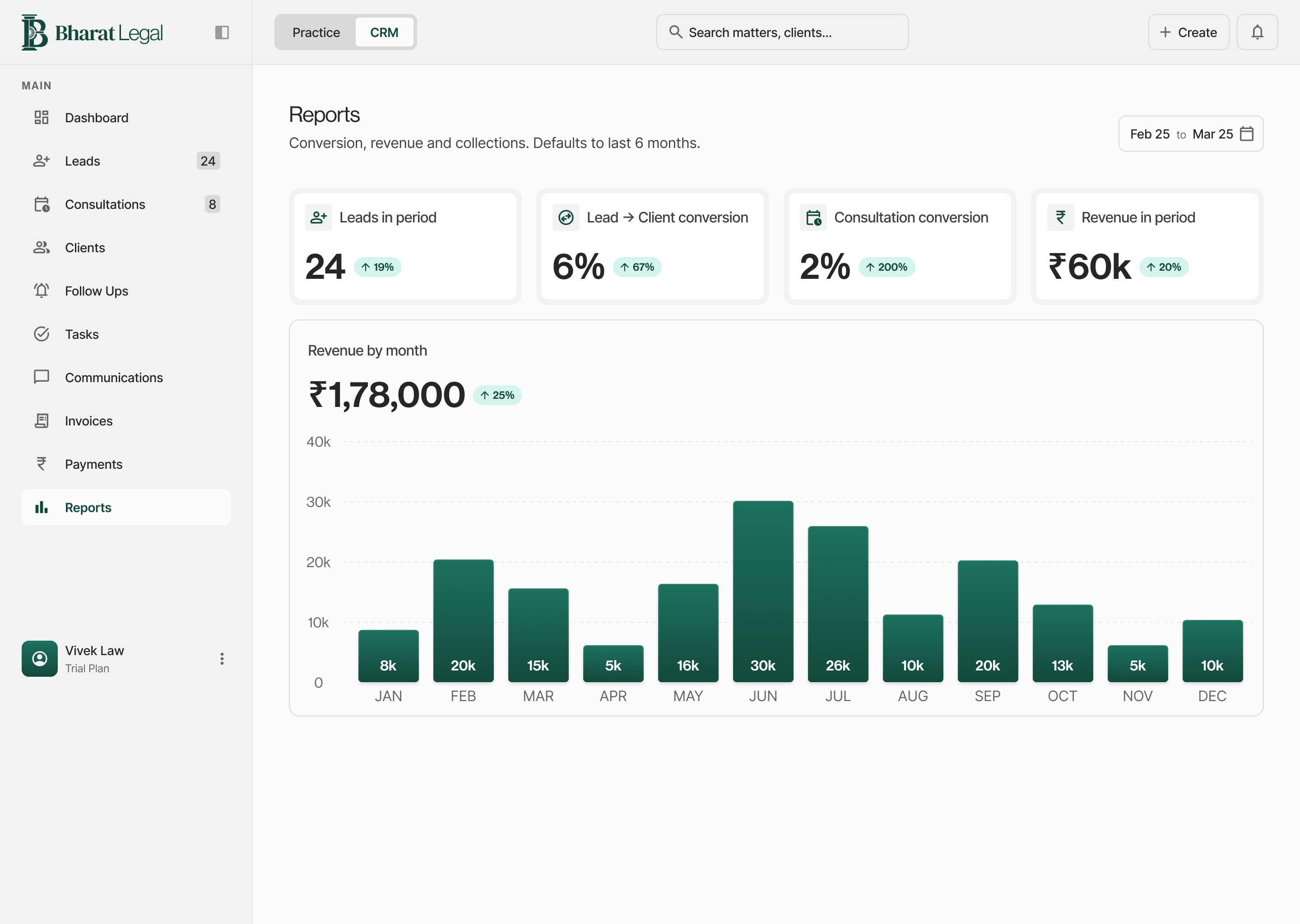Open Dashboard in the sidebar
Viewport: 1300px width, 924px height.
[126, 117]
